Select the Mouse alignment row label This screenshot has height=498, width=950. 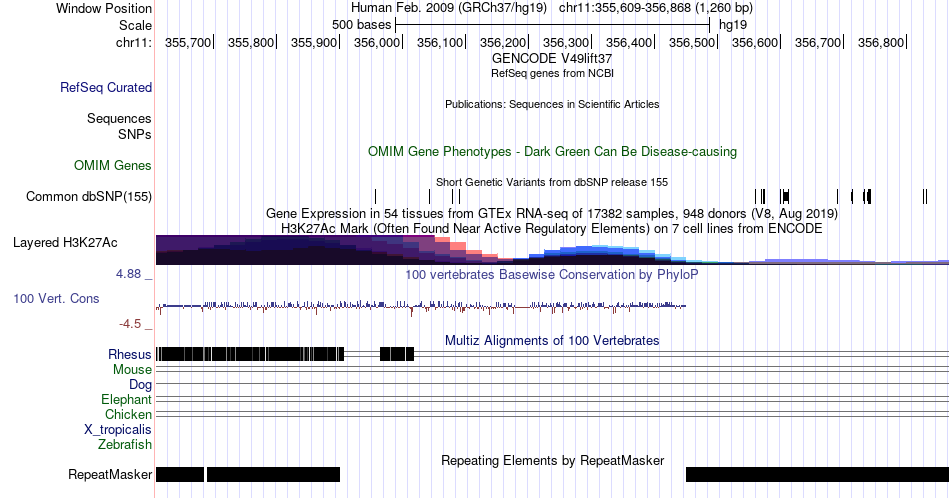[132, 370]
